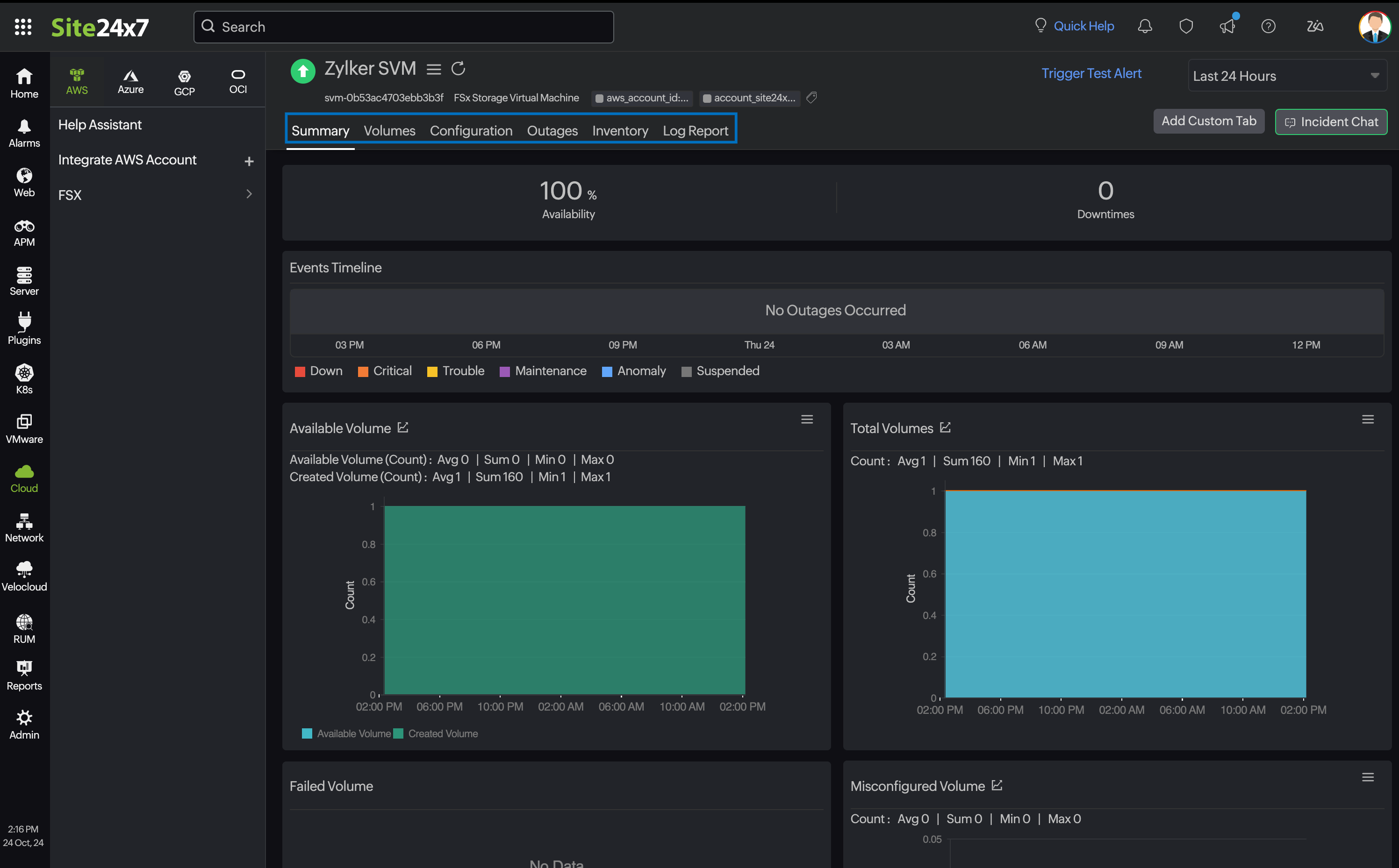Select the Azure cloud tab icon

pos(130,82)
